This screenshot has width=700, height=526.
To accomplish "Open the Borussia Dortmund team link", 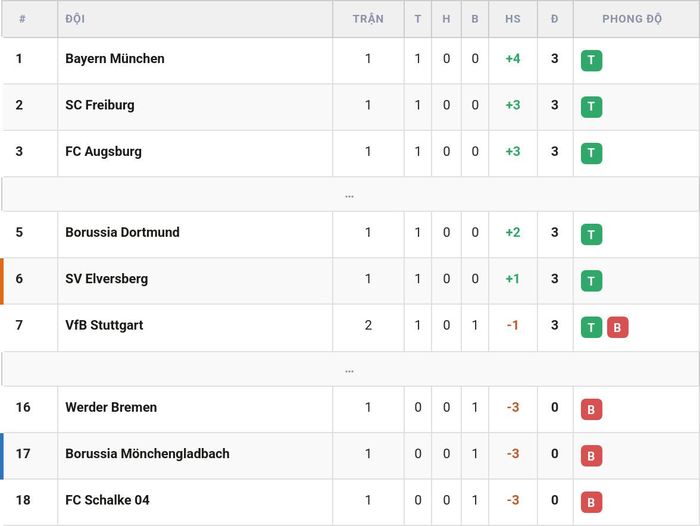I will 122,232.
